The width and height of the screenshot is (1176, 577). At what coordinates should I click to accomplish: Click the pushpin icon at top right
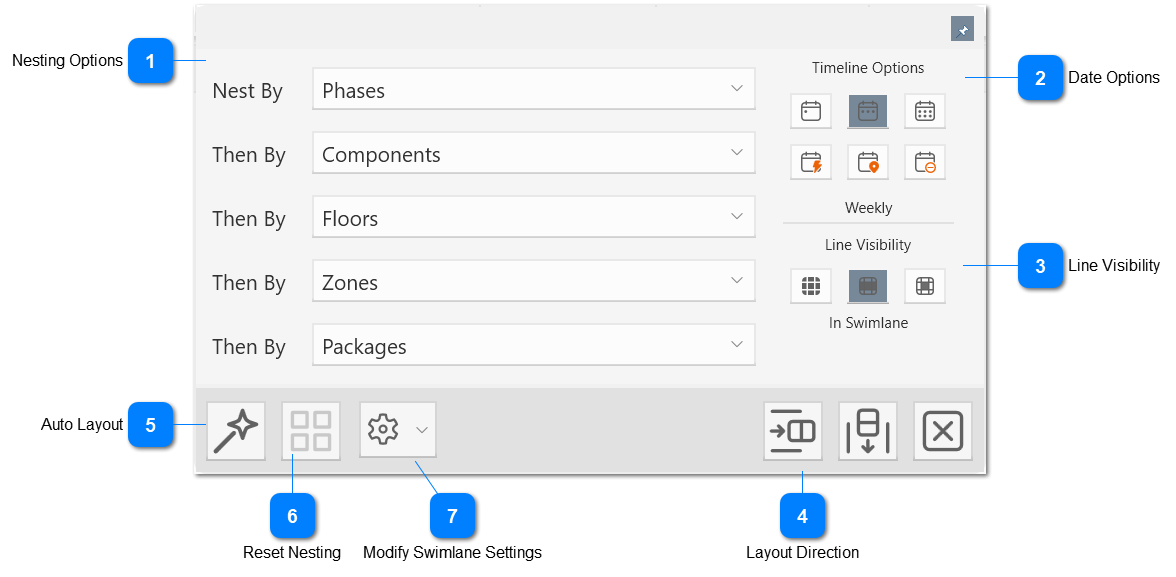[962, 29]
